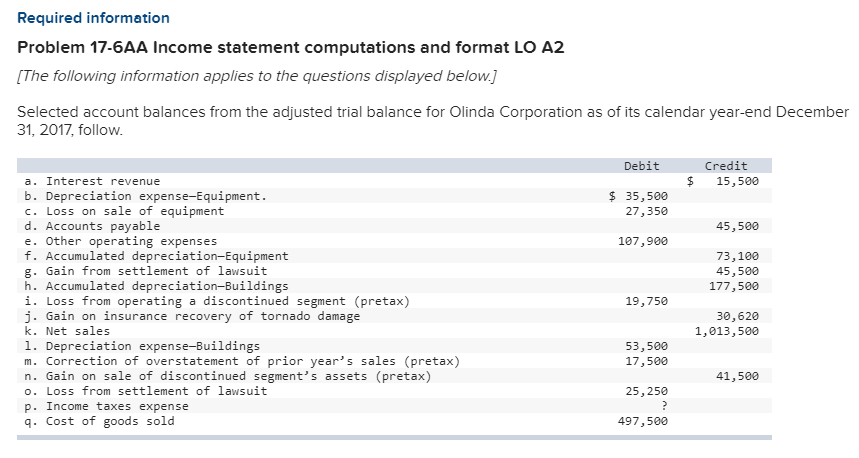Select row 'b. Depreciation expense—Equipment.'

[394, 196]
